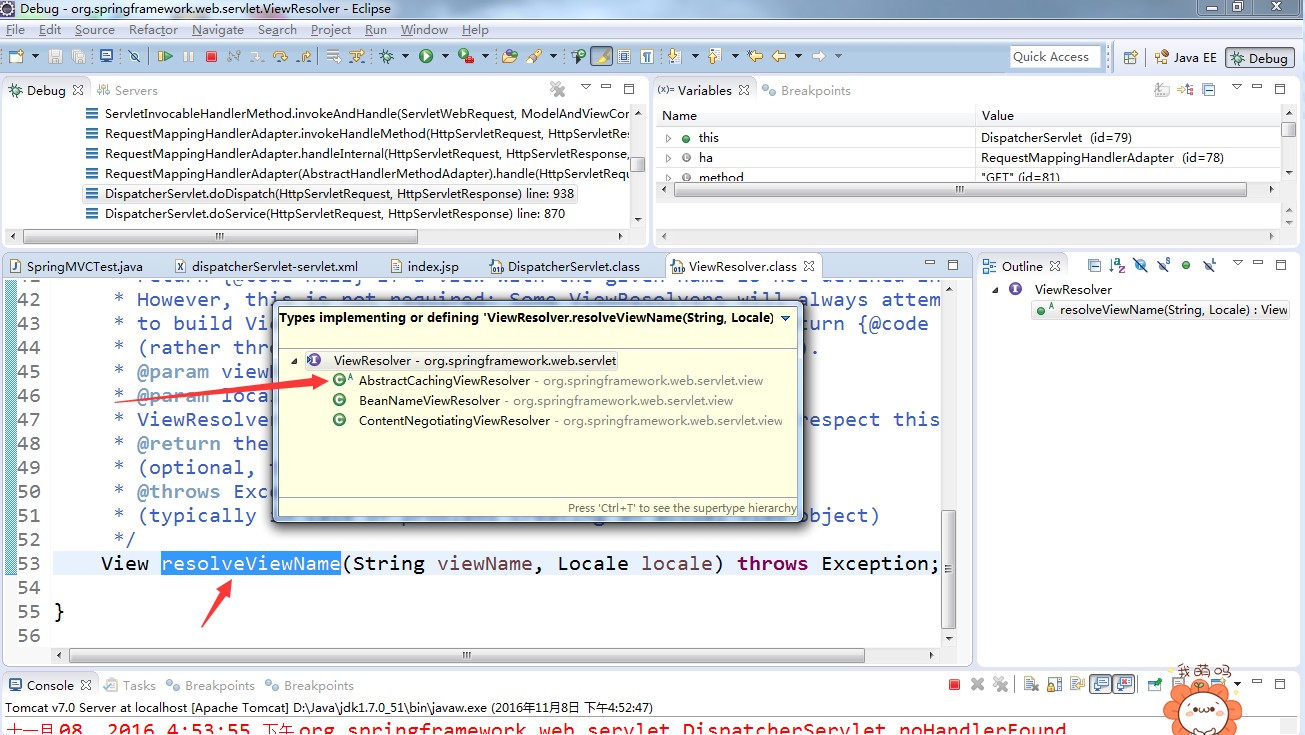Screen dimensions: 1305x735
Task: Collapse ViewResolver node in types popup
Action: tap(293, 361)
